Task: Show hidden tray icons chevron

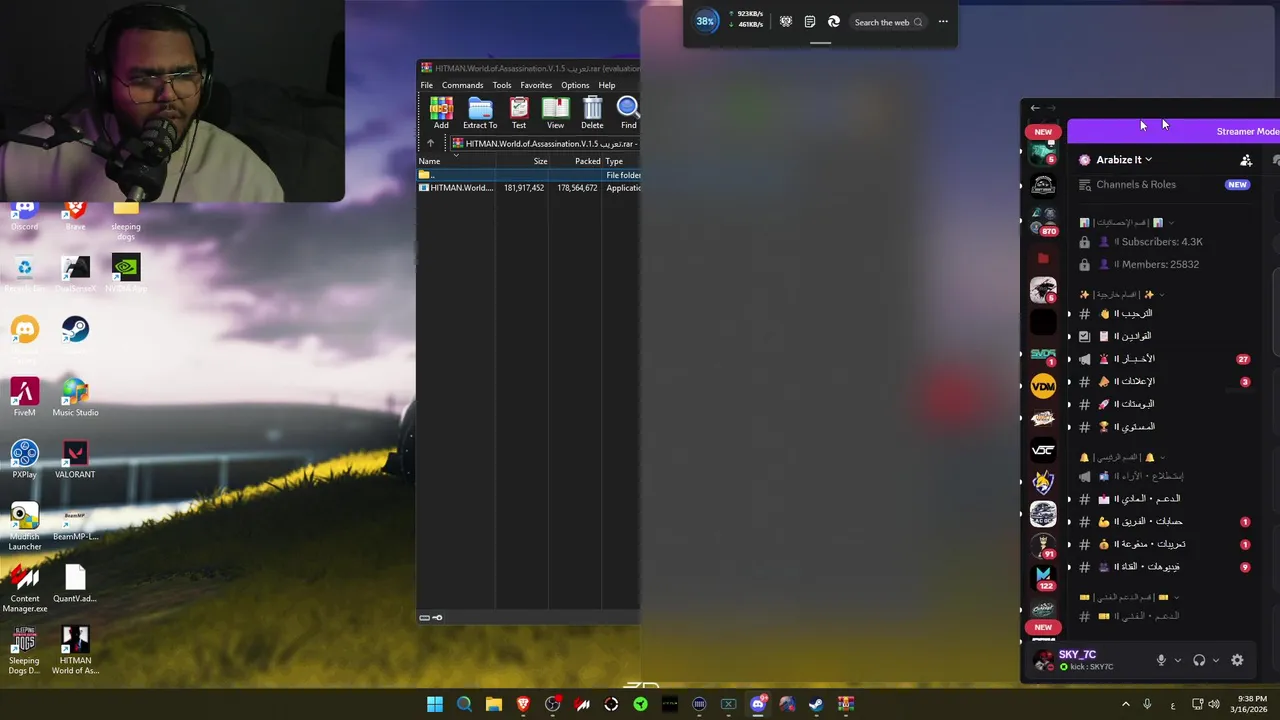Action: pyautogui.click(x=1126, y=704)
